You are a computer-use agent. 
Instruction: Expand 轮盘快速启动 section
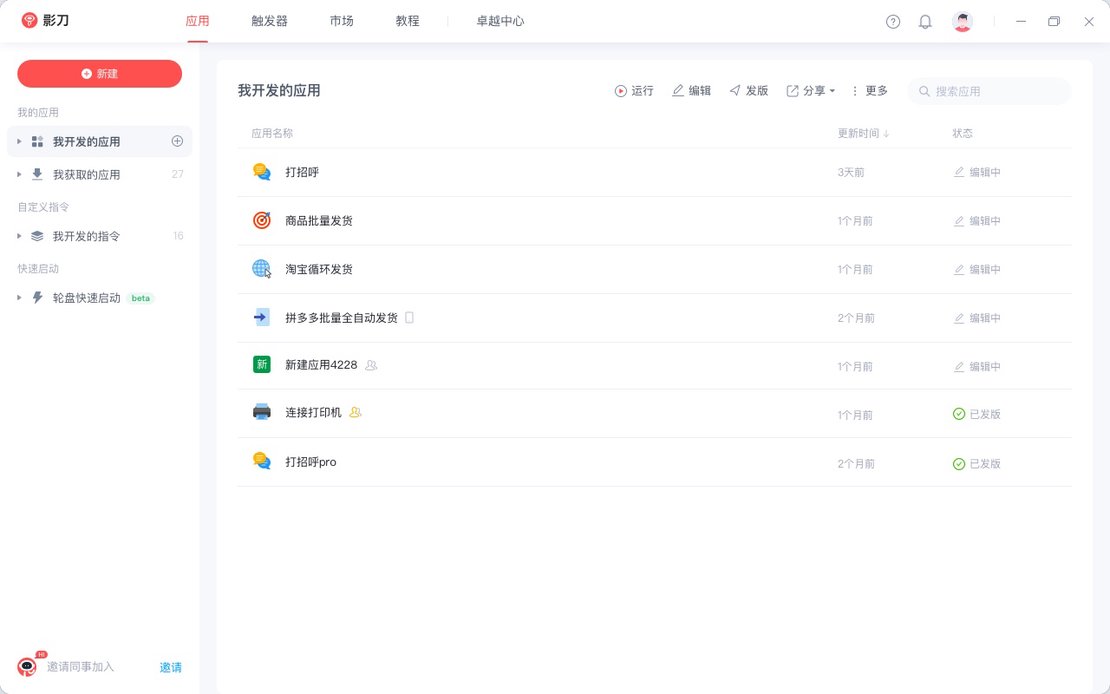coord(19,298)
